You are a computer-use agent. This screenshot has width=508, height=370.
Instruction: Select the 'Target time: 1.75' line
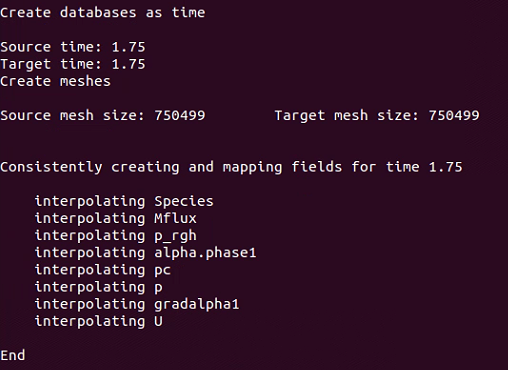pyautogui.click(x=73, y=64)
